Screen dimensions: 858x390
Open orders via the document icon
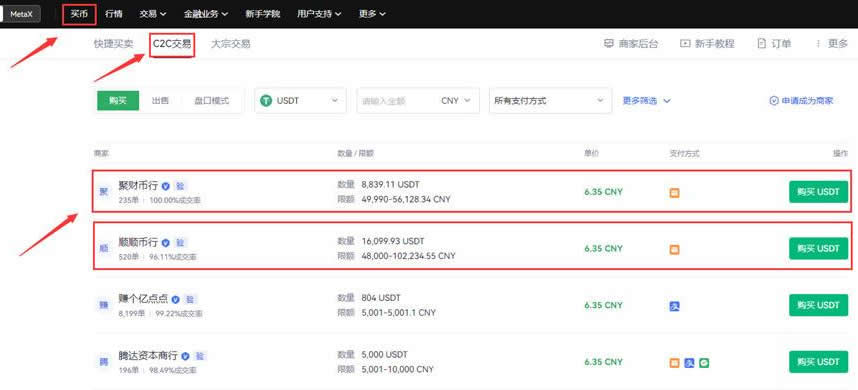762,44
